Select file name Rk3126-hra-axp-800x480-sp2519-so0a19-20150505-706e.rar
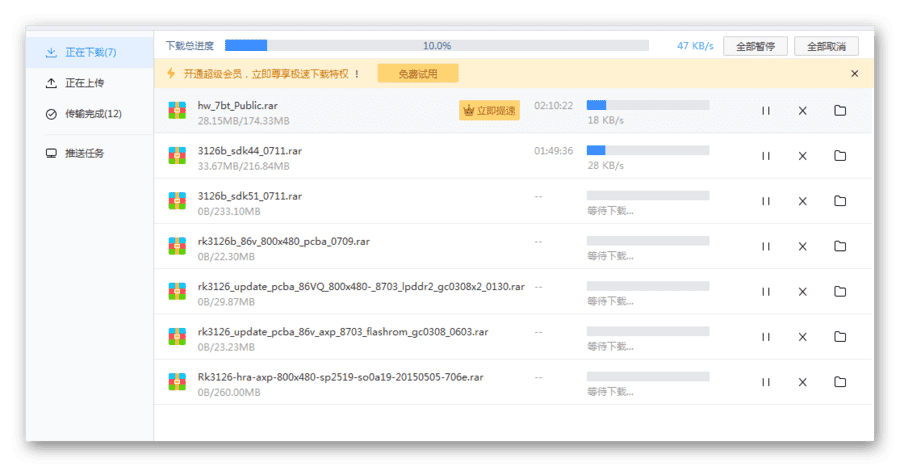900x467 pixels. coord(340,377)
